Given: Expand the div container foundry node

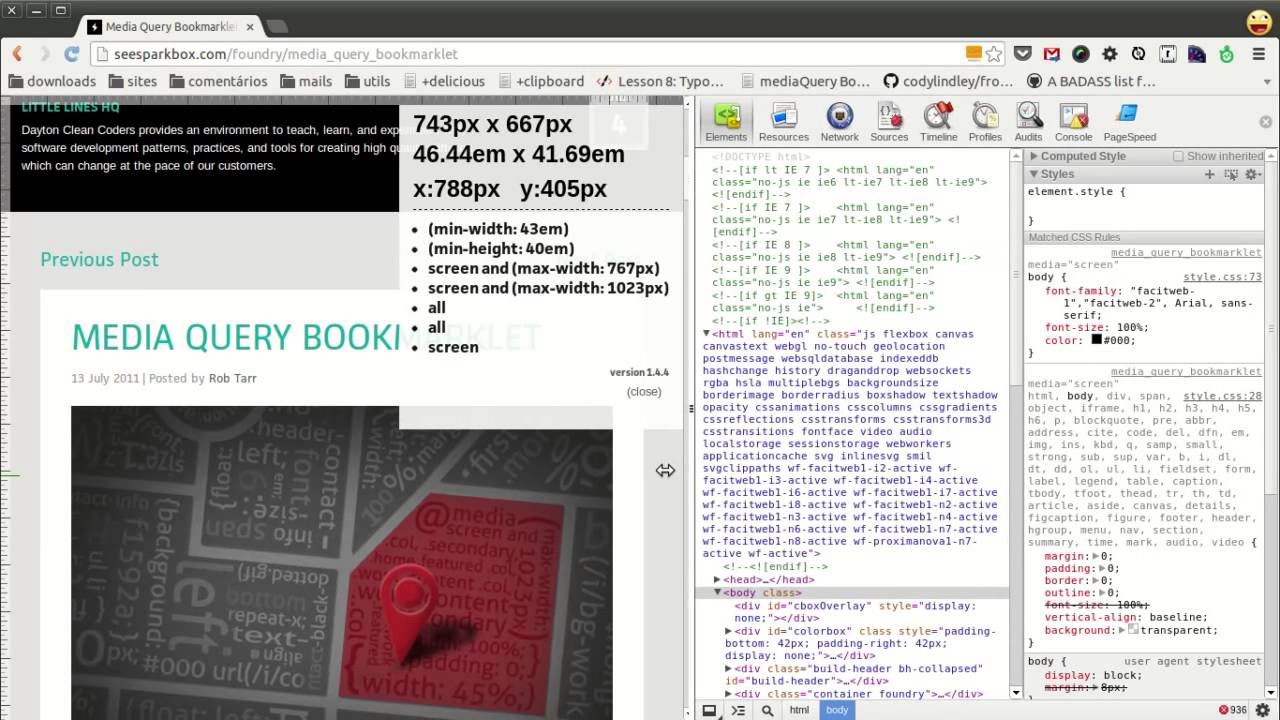Looking at the screenshot, I should pyautogui.click(x=728, y=693).
